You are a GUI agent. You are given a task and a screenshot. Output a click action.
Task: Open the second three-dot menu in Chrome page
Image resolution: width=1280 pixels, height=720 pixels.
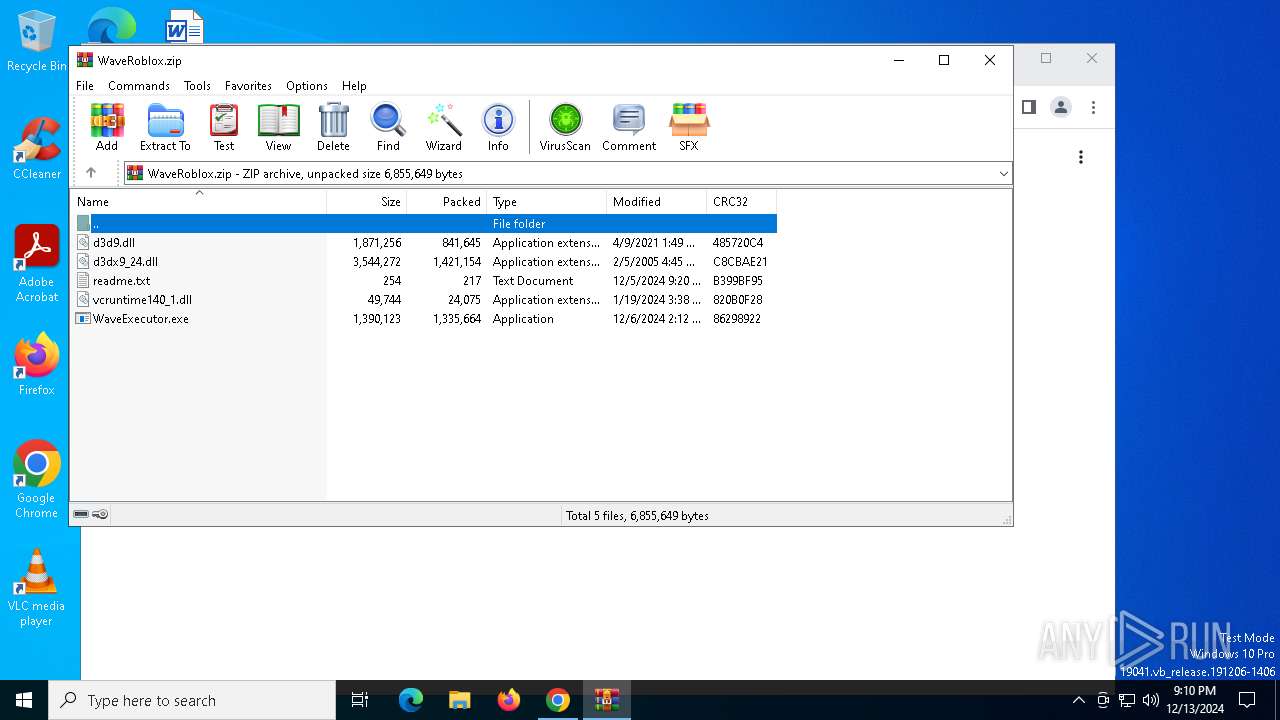pos(1081,157)
